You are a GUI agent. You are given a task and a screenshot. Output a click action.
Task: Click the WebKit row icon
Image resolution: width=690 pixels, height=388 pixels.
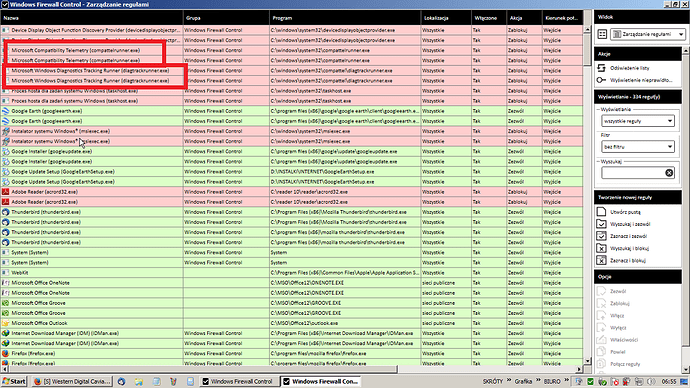[x=5, y=273]
